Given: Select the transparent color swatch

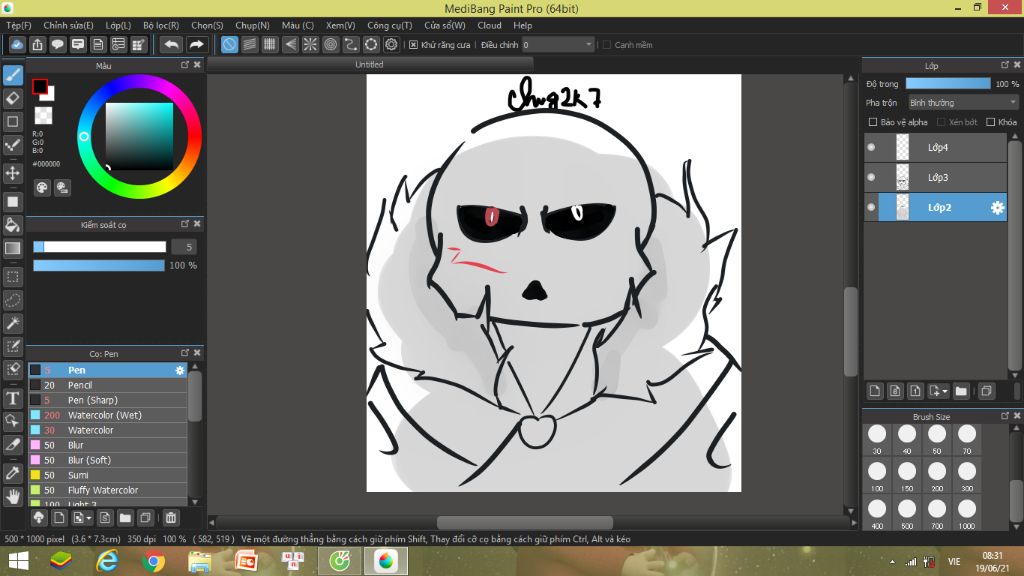Looking at the screenshot, I should tap(44, 116).
